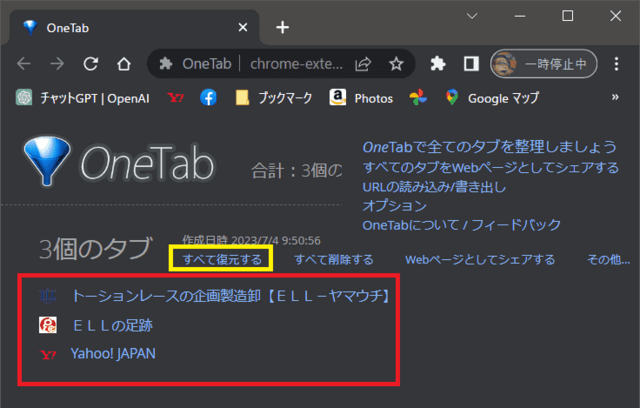Open the Facebook bookmark icon
This screenshot has height=408, width=640.
(x=208, y=98)
